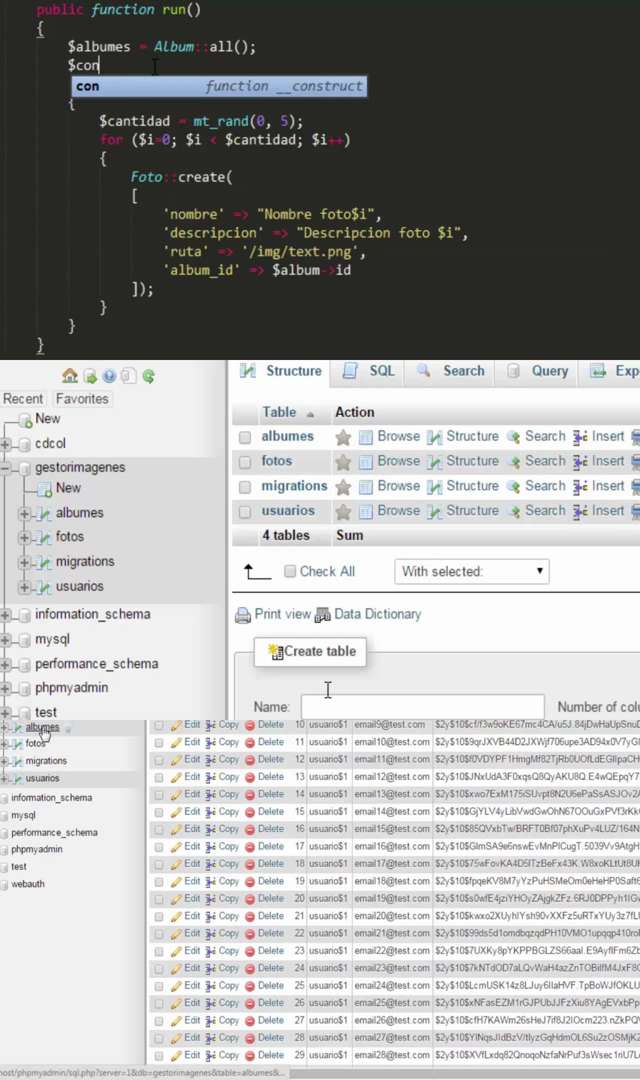Viewport: 640px width, 1080px height.
Task: Open the albumes table name link
Action: [x=287, y=437]
